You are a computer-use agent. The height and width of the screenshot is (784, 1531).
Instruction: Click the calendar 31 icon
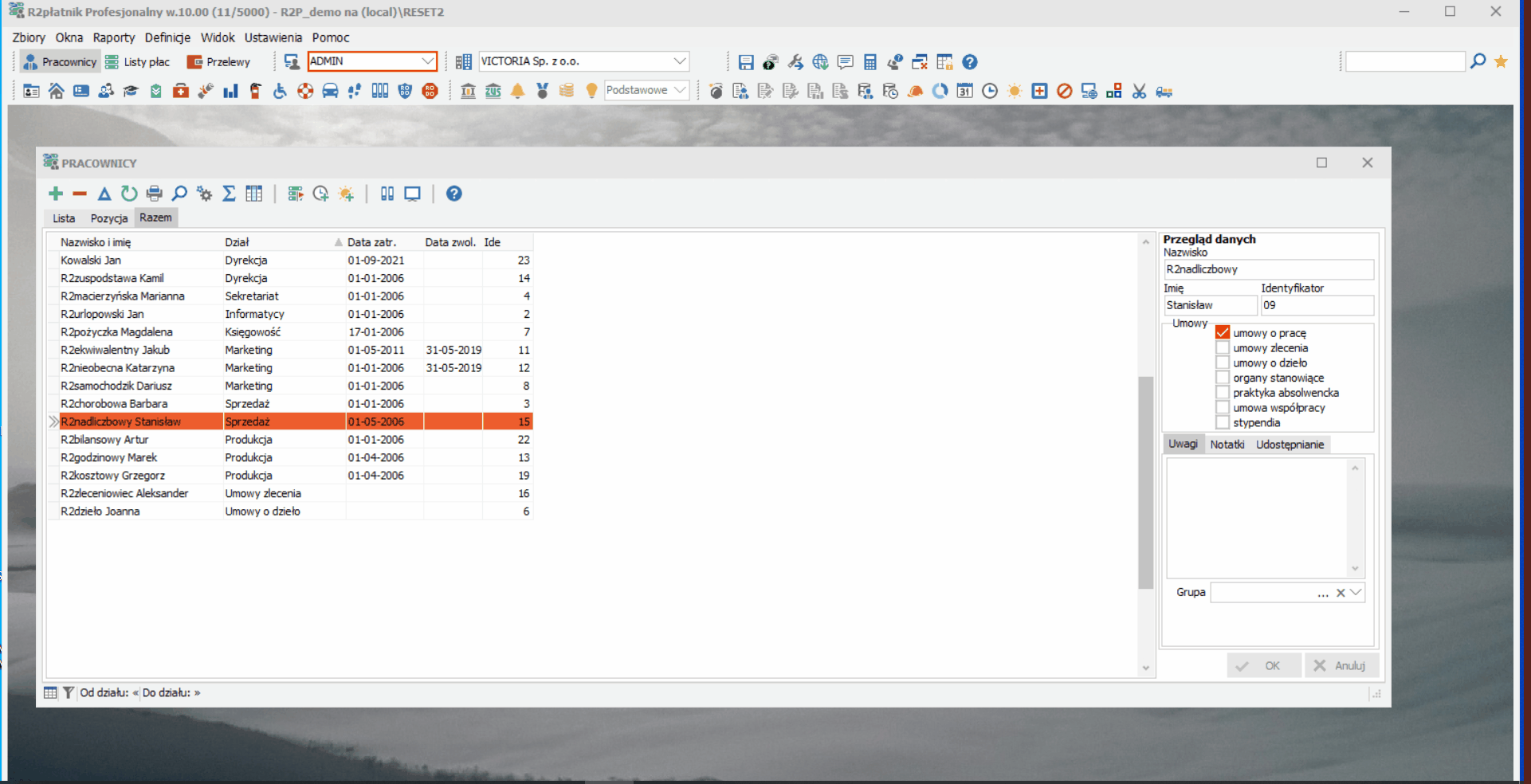point(965,91)
